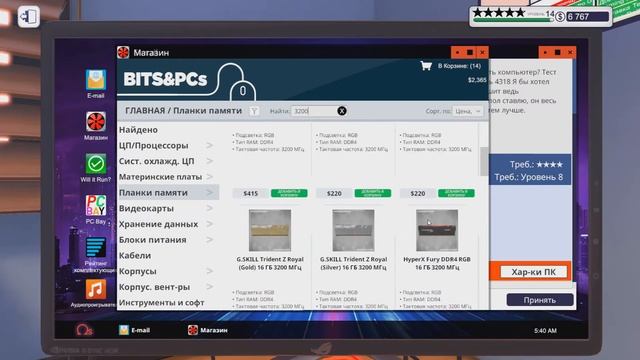Click the HyperX Fury DDR4 RGB thumbnail
The image size is (640, 360).
click(437, 230)
